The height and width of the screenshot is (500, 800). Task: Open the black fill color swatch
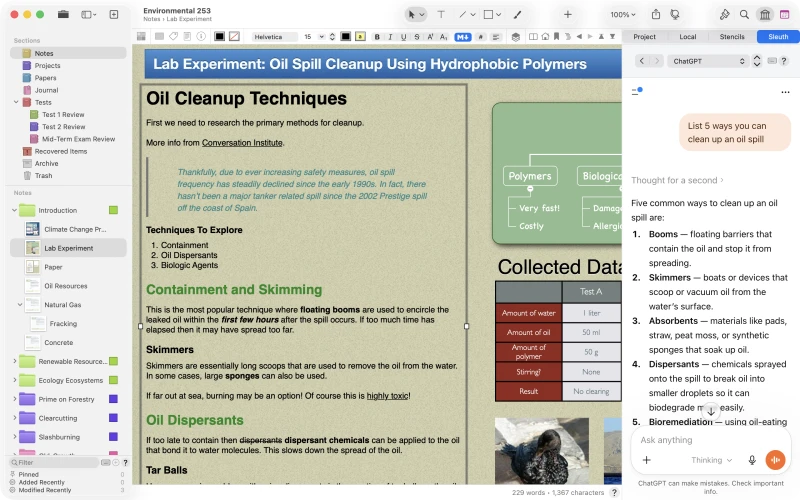click(219, 36)
